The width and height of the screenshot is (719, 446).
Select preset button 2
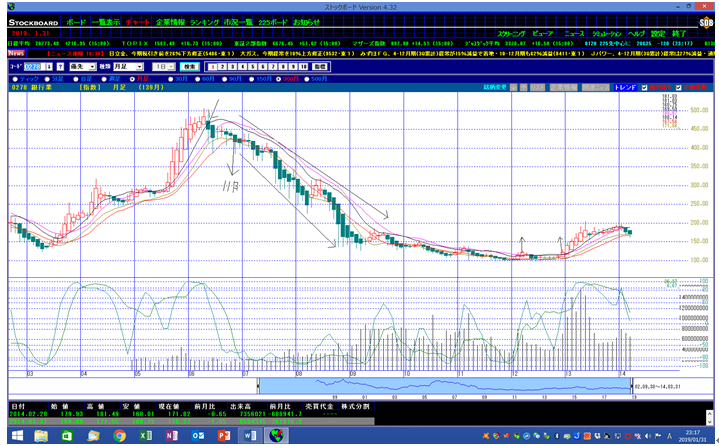(222, 66)
